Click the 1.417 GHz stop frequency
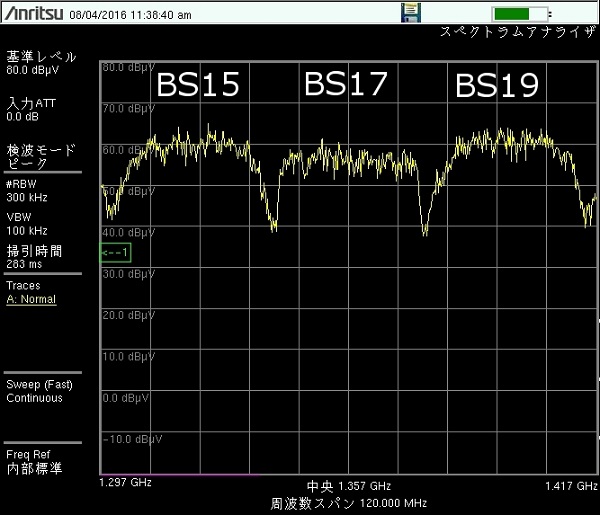Viewport: 600px width, 515px height. tap(570, 484)
